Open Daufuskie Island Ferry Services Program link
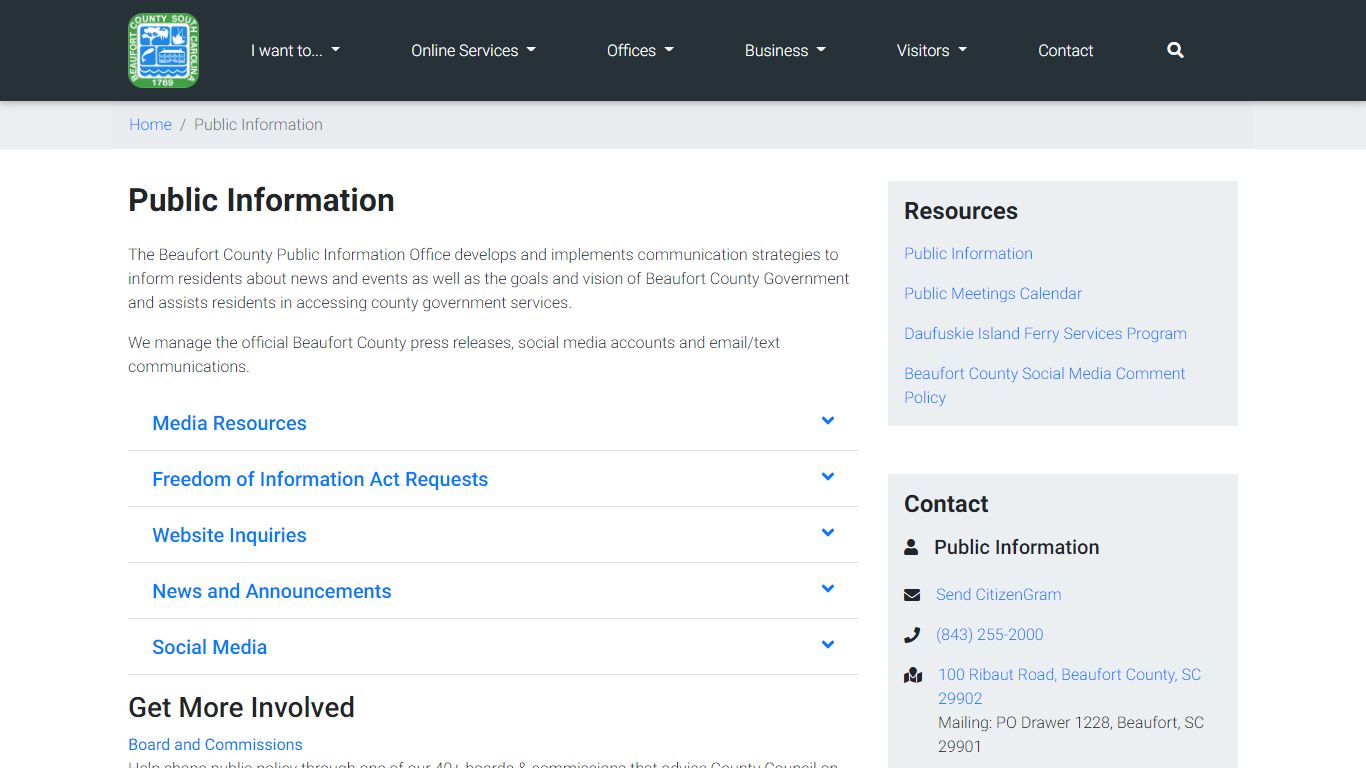 pos(1045,333)
